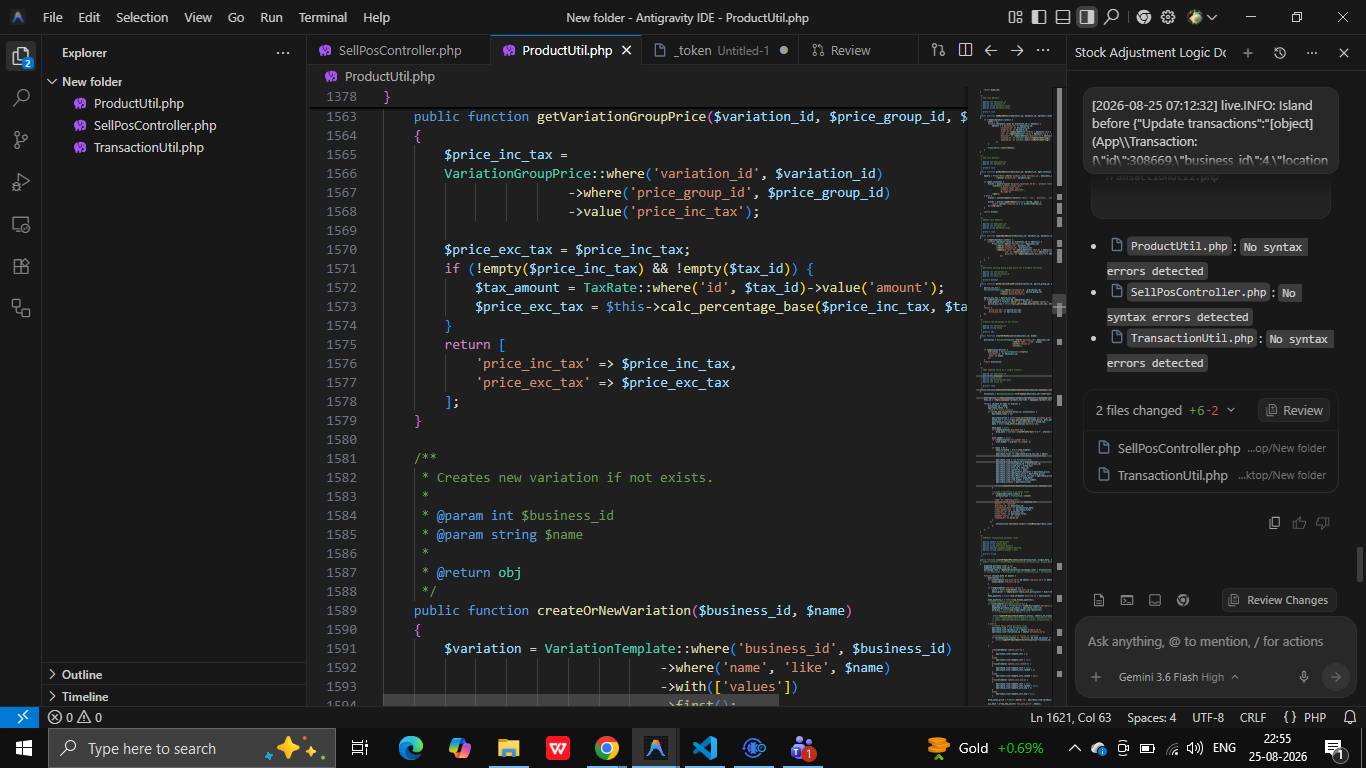Open Run and Debug view
The height and width of the screenshot is (768, 1366).
tap(21, 182)
